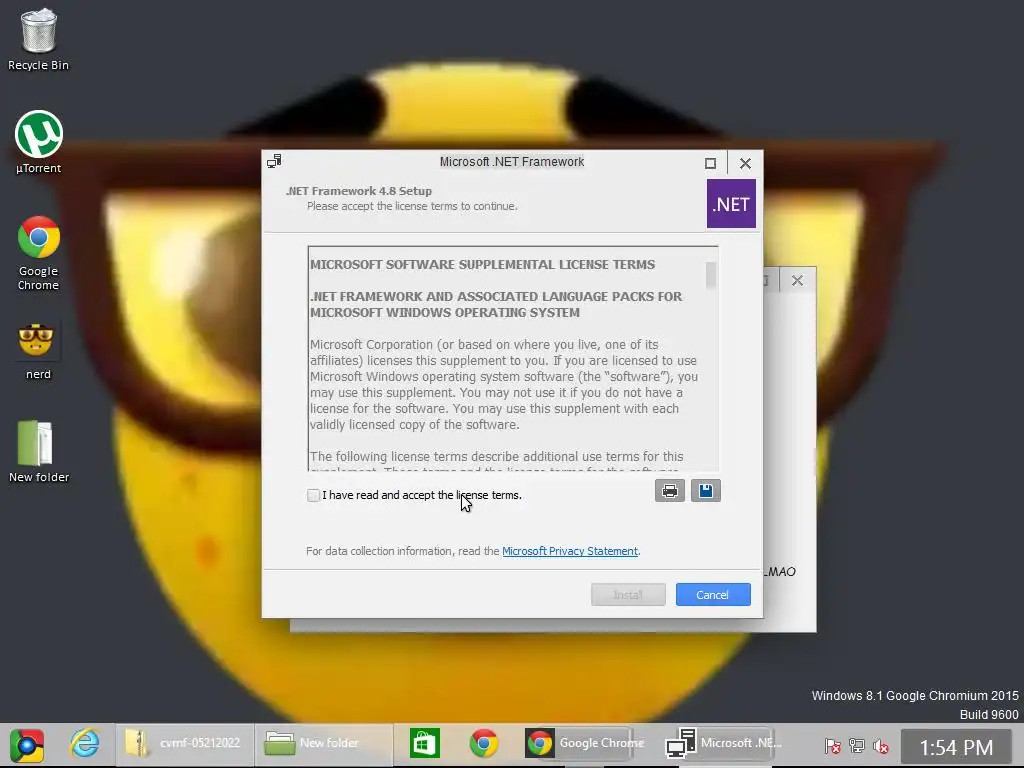Click the greyed Install button
Viewport: 1024px width, 768px height.
(x=628, y=595)
